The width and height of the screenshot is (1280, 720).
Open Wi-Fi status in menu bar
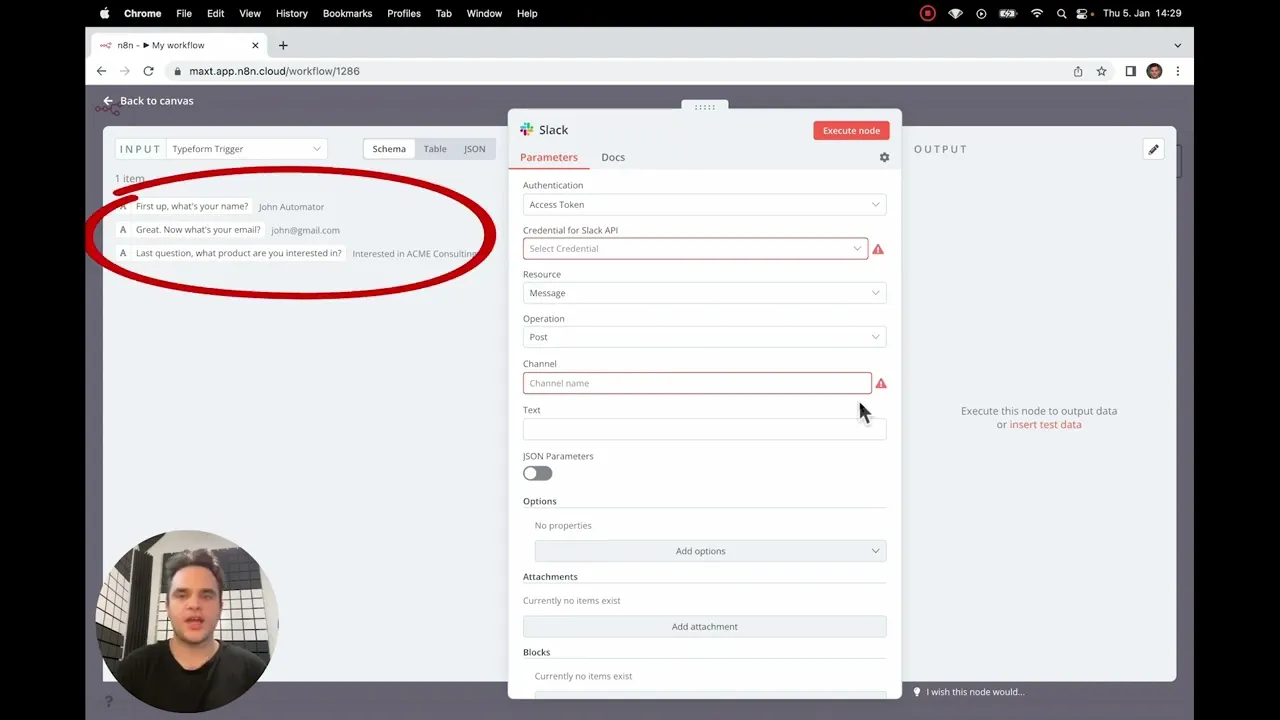[x=1036, y=13]
